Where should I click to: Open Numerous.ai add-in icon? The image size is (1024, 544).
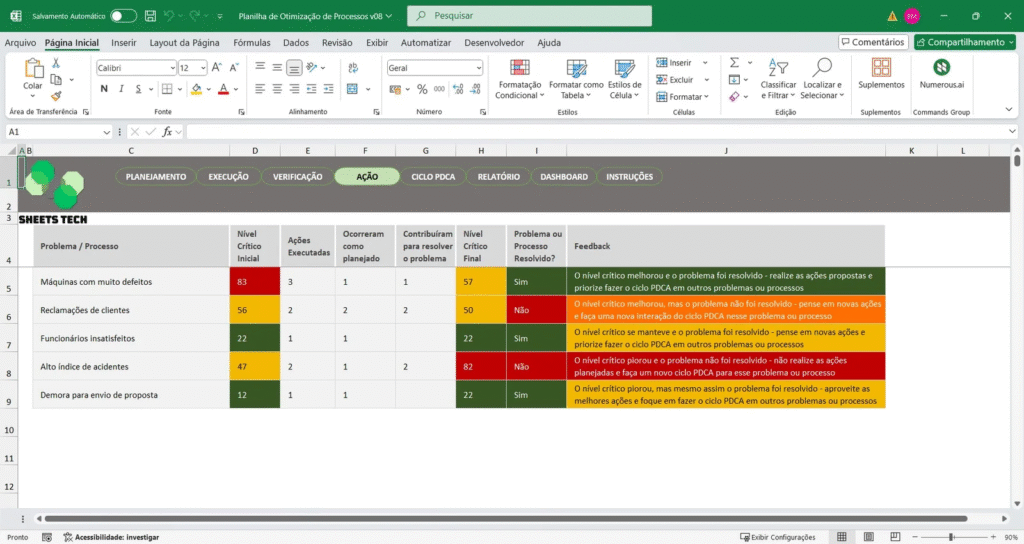tap(941, 68)
